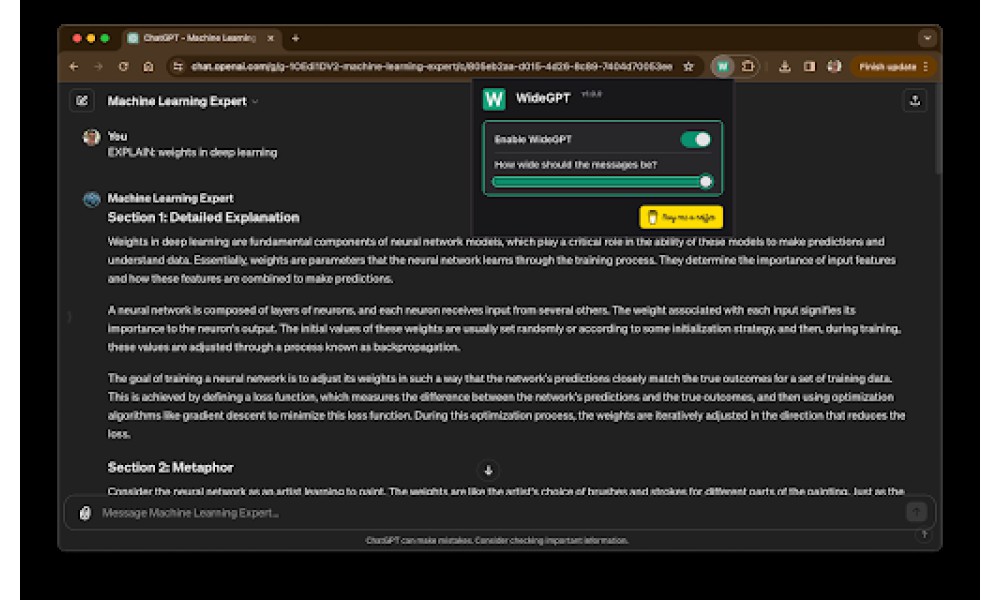Click the WideGPT extension toolbar icon
This screenshot has width=1000, height=600.
(x=723, y=66)
